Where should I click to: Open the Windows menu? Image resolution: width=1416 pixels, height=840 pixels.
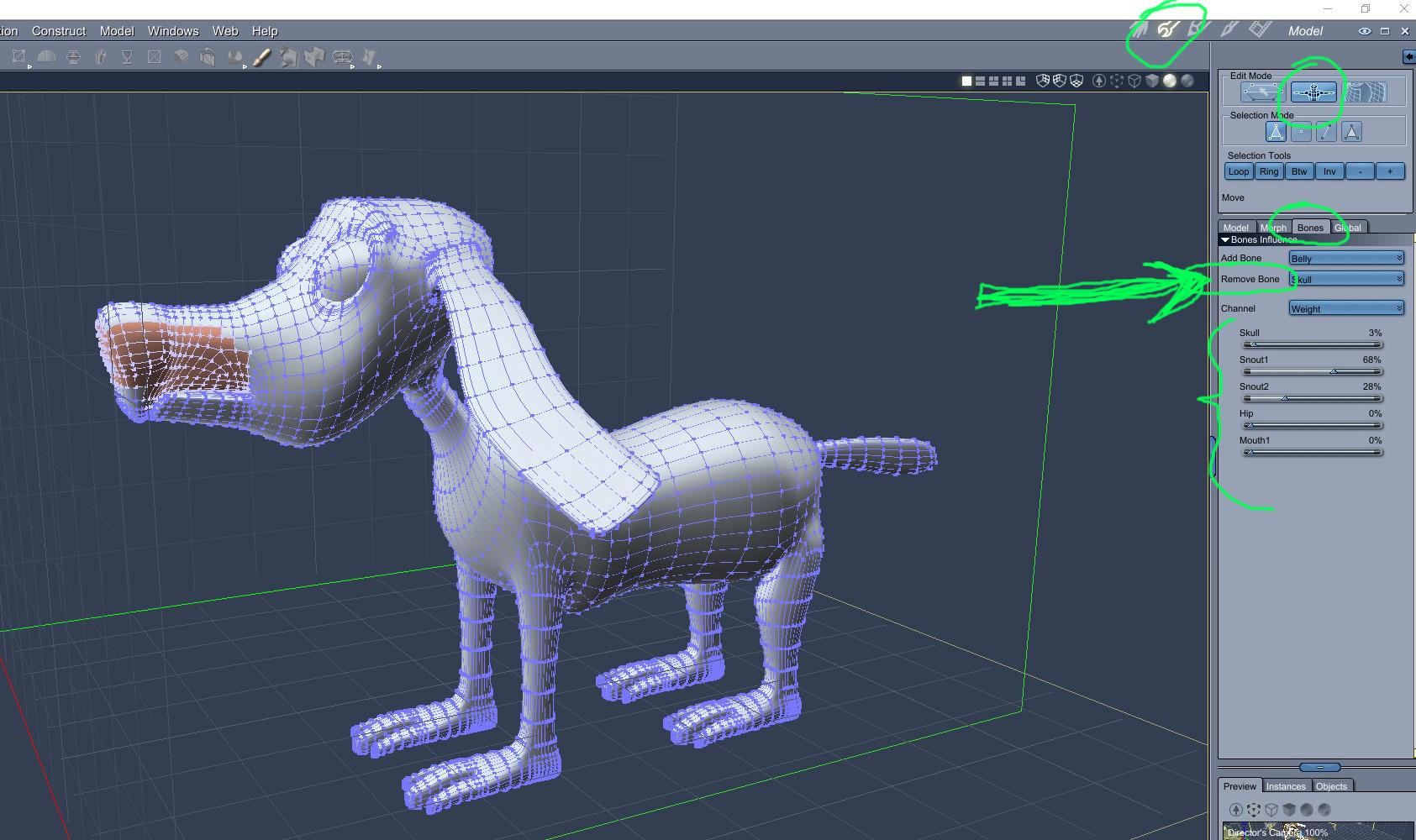[173, 31]
